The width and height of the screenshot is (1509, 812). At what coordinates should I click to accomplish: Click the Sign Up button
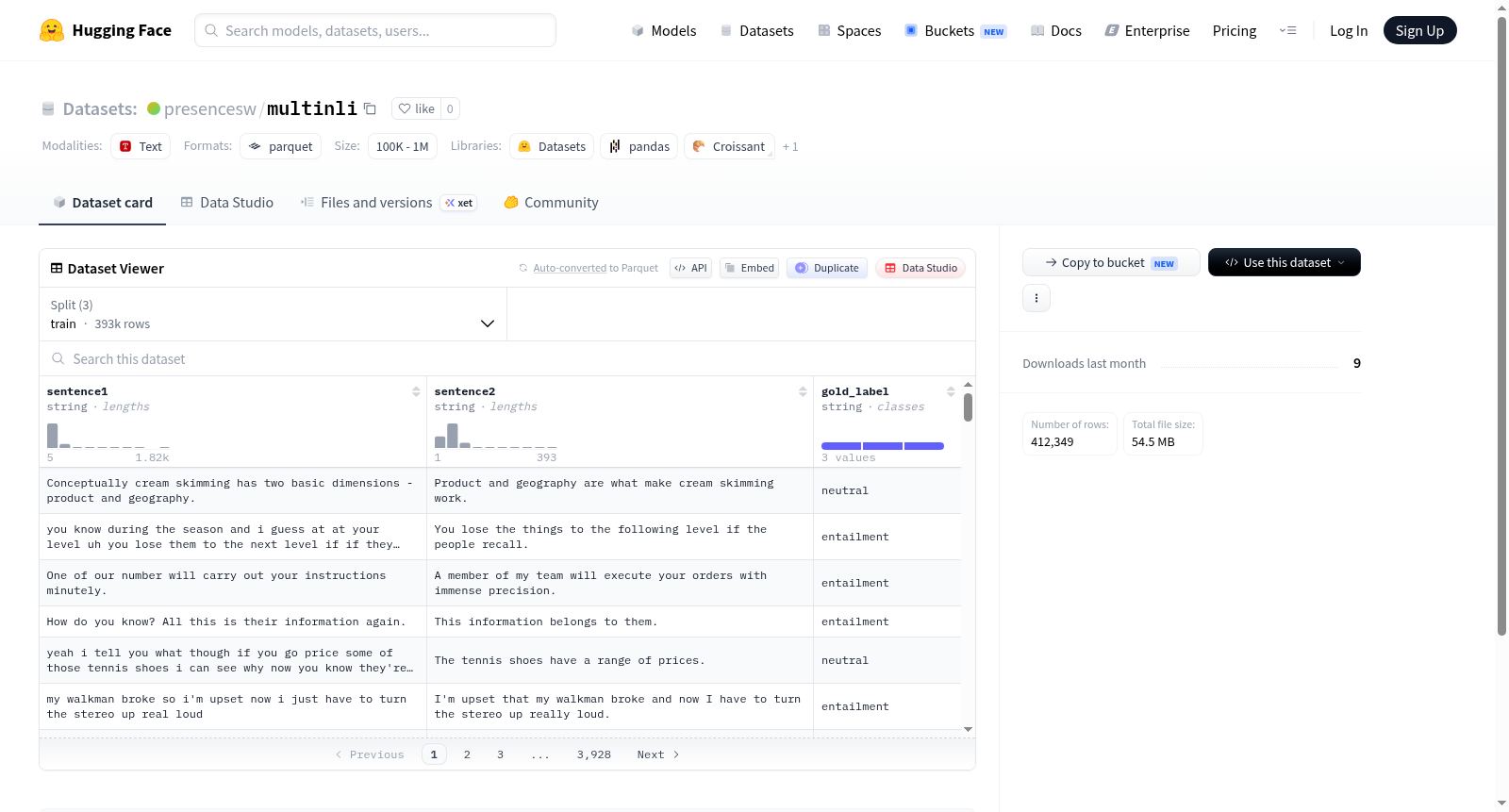(1419, 30)
